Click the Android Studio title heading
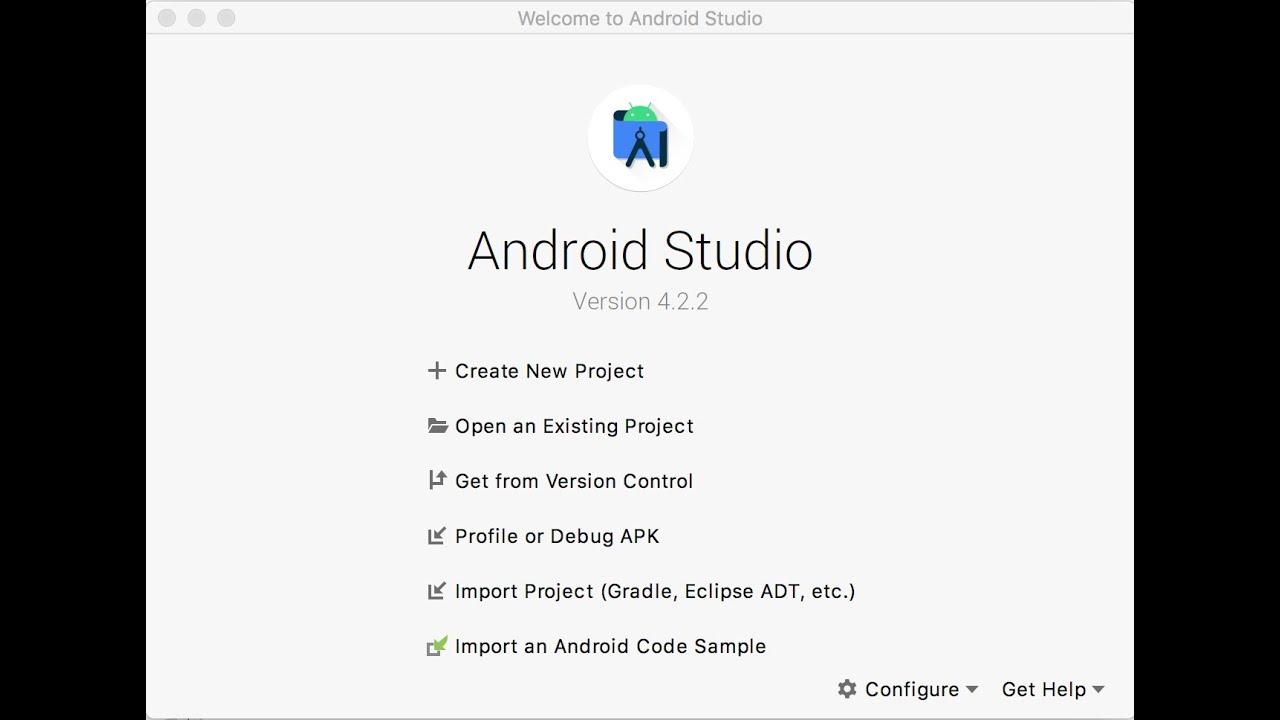 tap(640, 250)
